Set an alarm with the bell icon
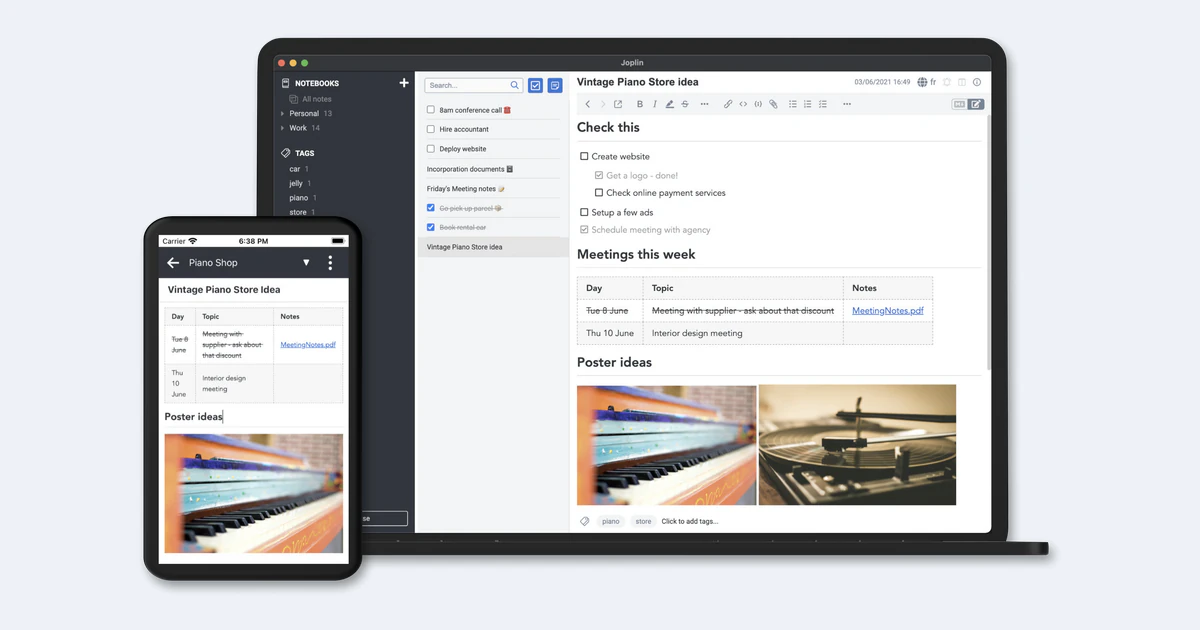 click(946, 82)
